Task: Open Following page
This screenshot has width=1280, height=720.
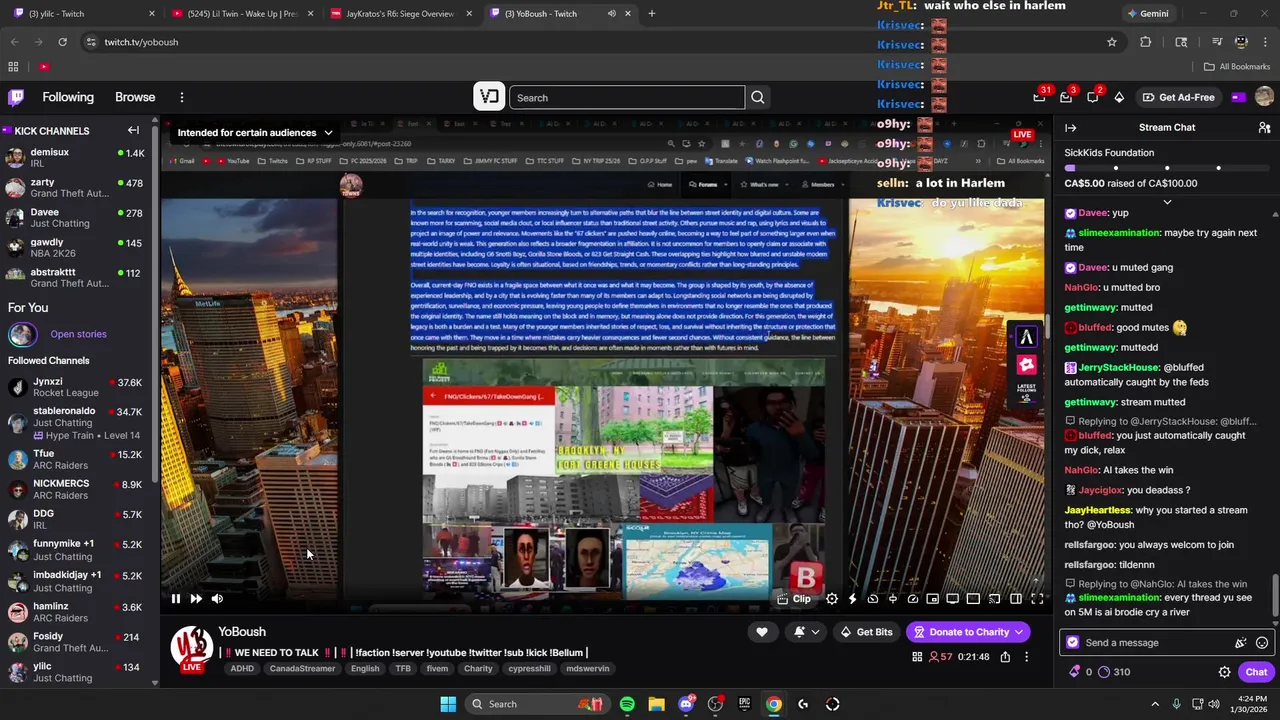Action: point(68,97)
